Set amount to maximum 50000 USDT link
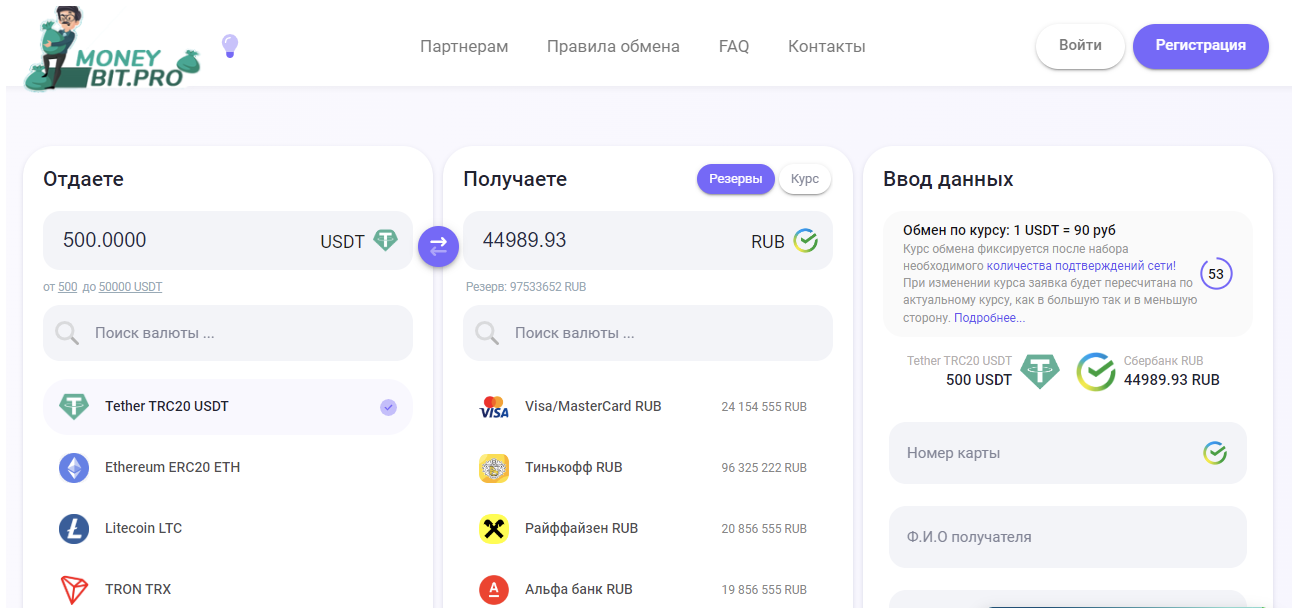1298x612 pixels. (x=130, y=287)
